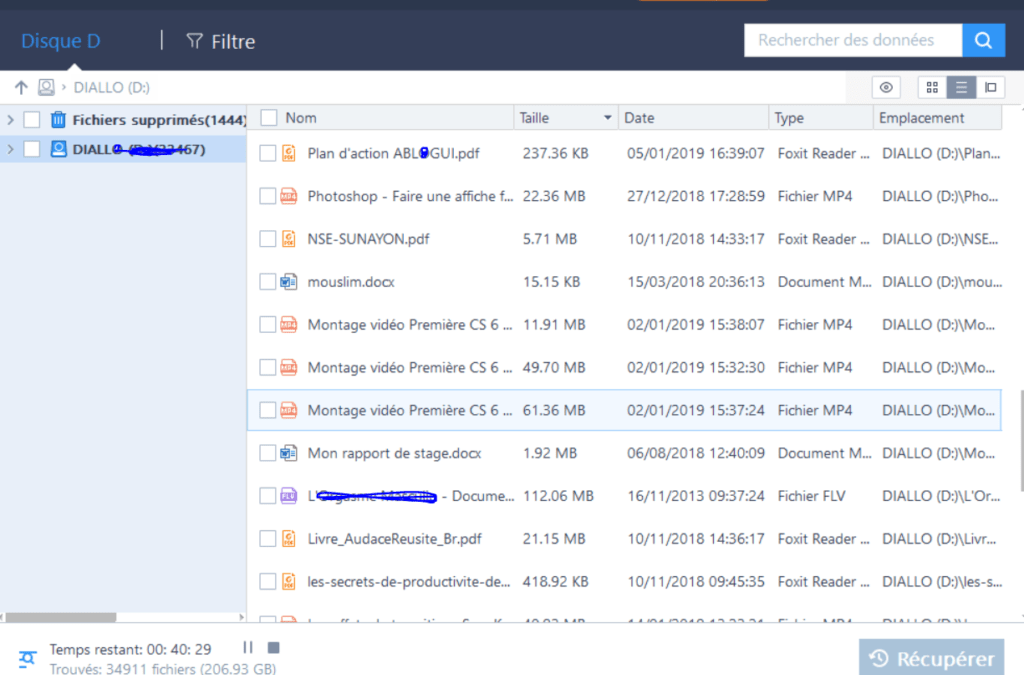Open the Taille column sort dropdown arrow
1024x675 pixels.
coord(607,119)
